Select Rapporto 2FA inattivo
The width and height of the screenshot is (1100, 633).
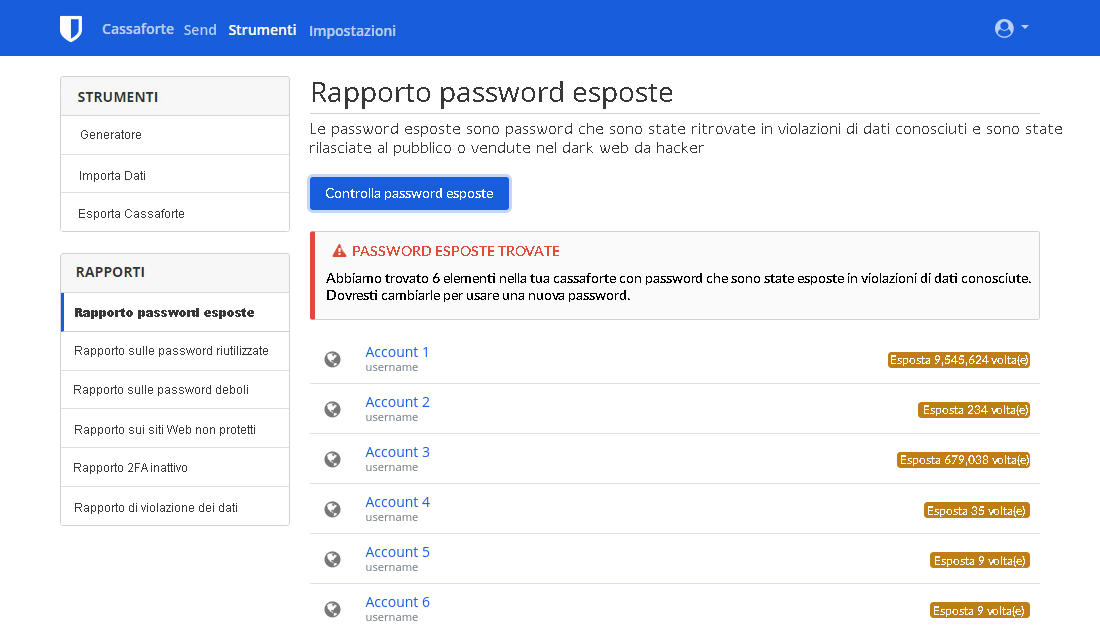tap(130, 467)
